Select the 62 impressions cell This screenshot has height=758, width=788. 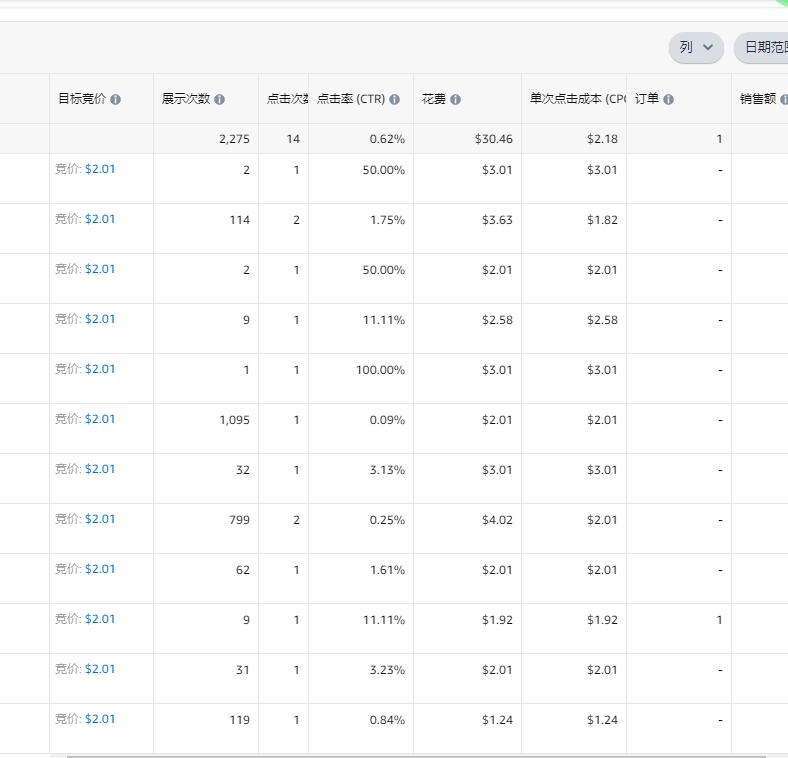coord(243,571)
